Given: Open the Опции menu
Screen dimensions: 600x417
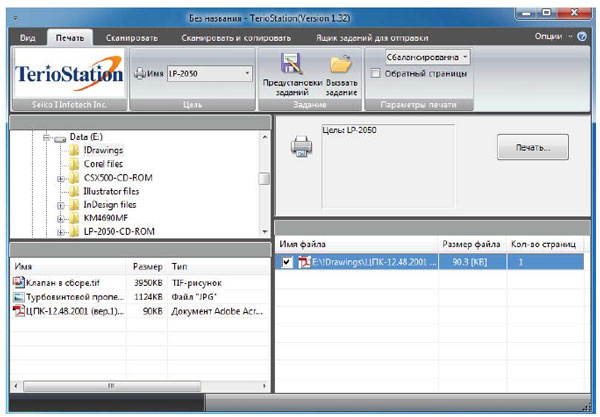Looking at the screenshot, I should [549, 36].
